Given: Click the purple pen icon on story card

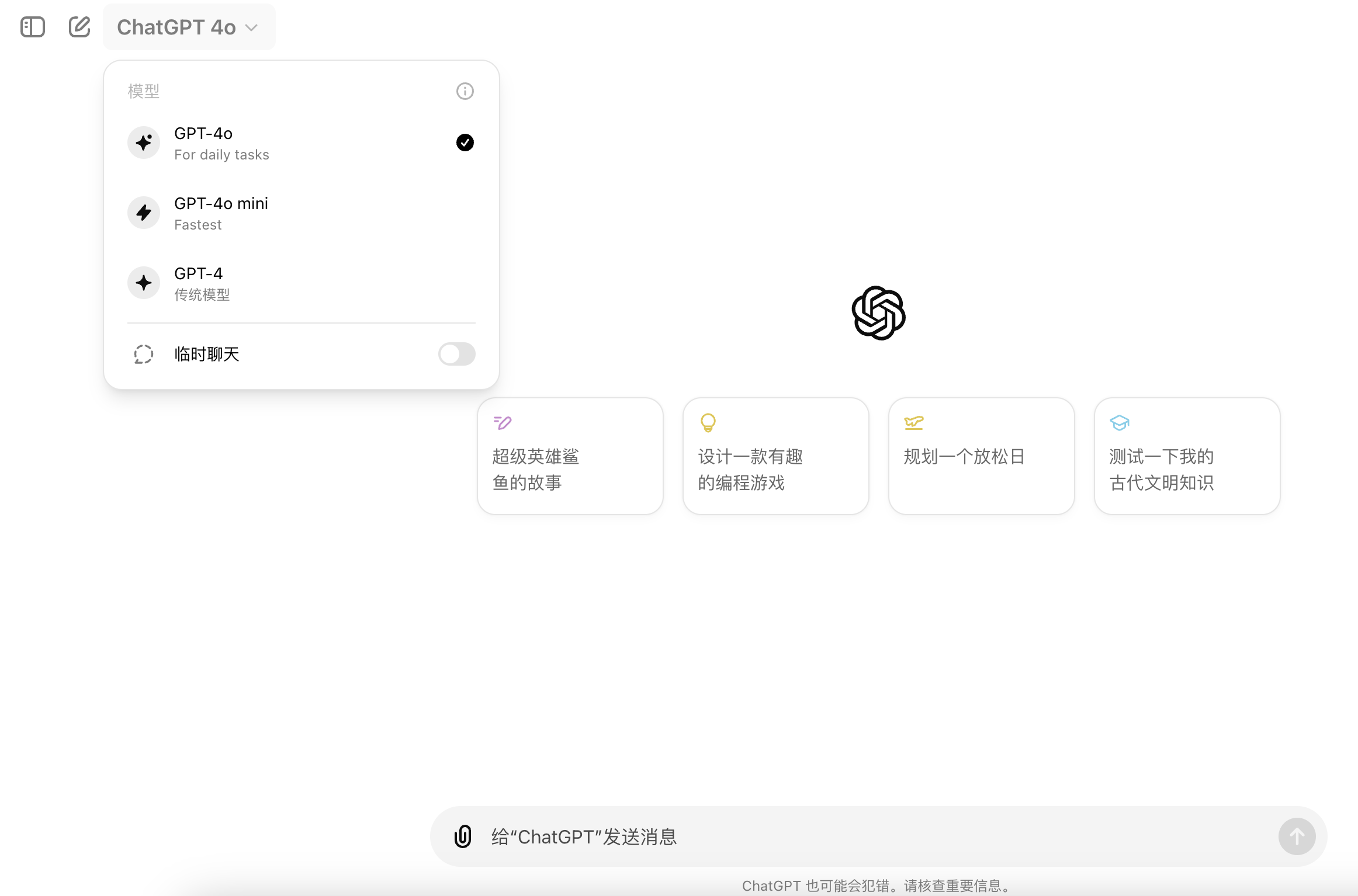Looking at the screenshot, I should [503, 422].
